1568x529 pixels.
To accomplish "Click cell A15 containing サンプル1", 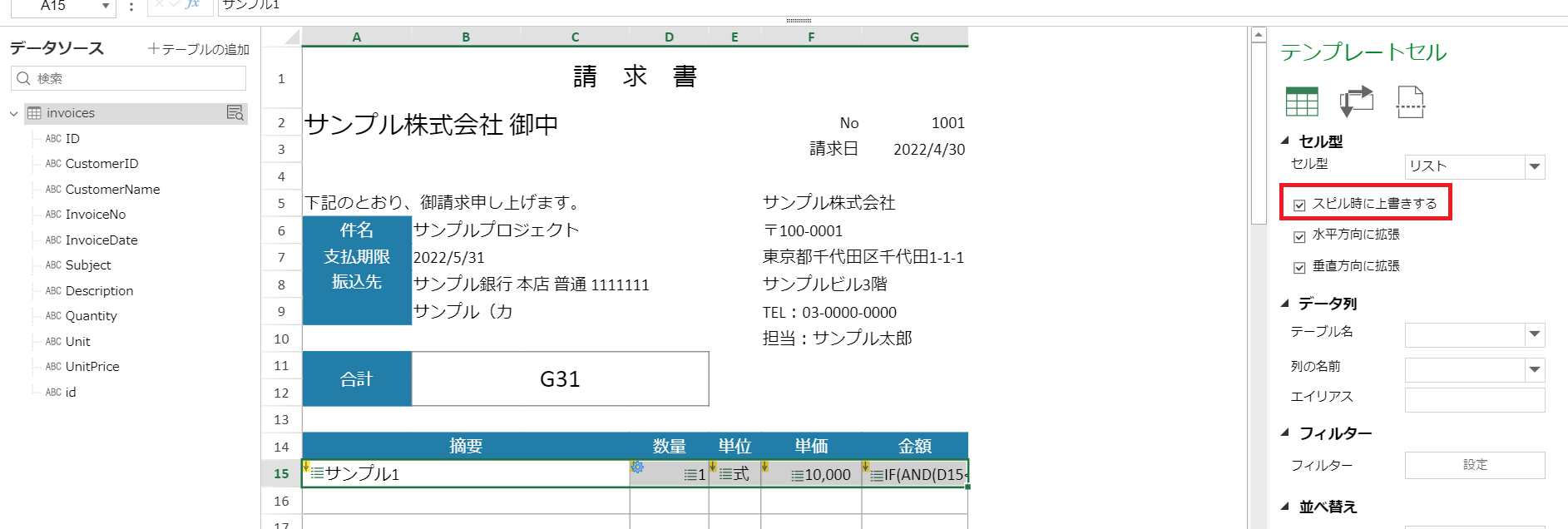I will click(x=466, y=473).
